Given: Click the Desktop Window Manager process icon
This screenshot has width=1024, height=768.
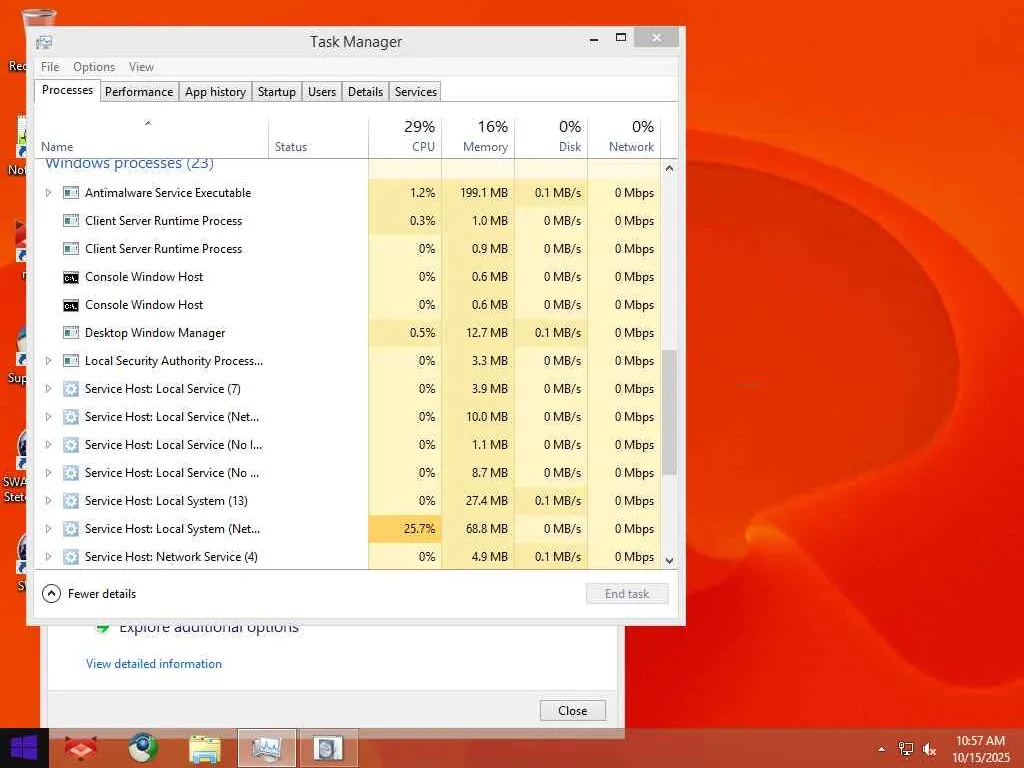Looking at the screenshot, I should pyautogui.click(x=71, y=332).
